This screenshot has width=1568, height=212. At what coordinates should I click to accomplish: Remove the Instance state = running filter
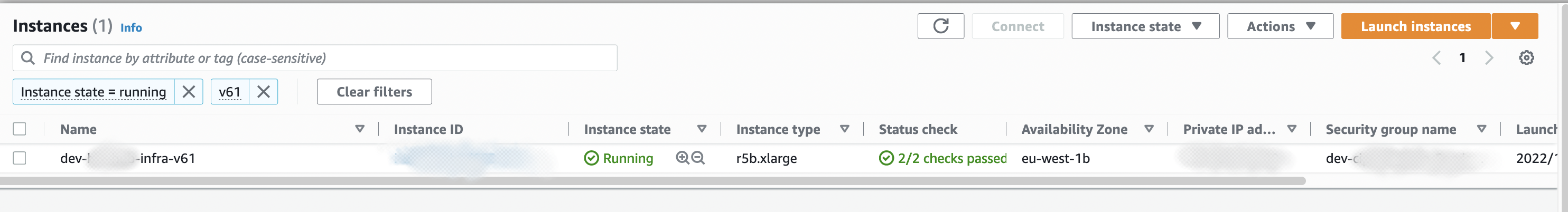tap(189, 92)
